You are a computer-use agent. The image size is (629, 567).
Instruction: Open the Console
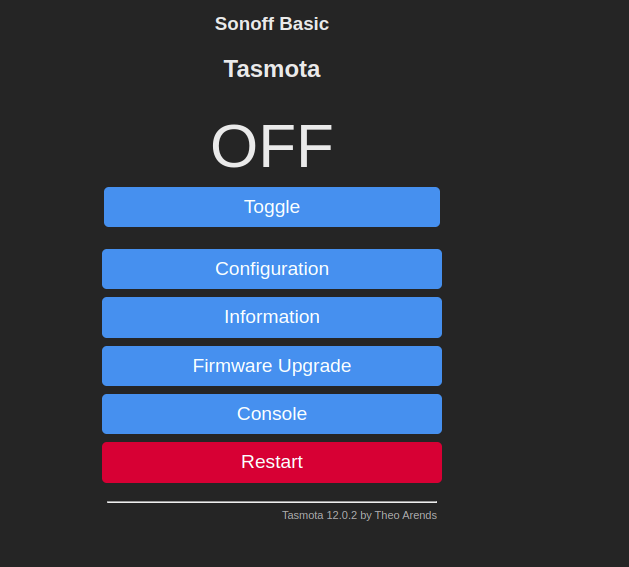tap(272, 414)
